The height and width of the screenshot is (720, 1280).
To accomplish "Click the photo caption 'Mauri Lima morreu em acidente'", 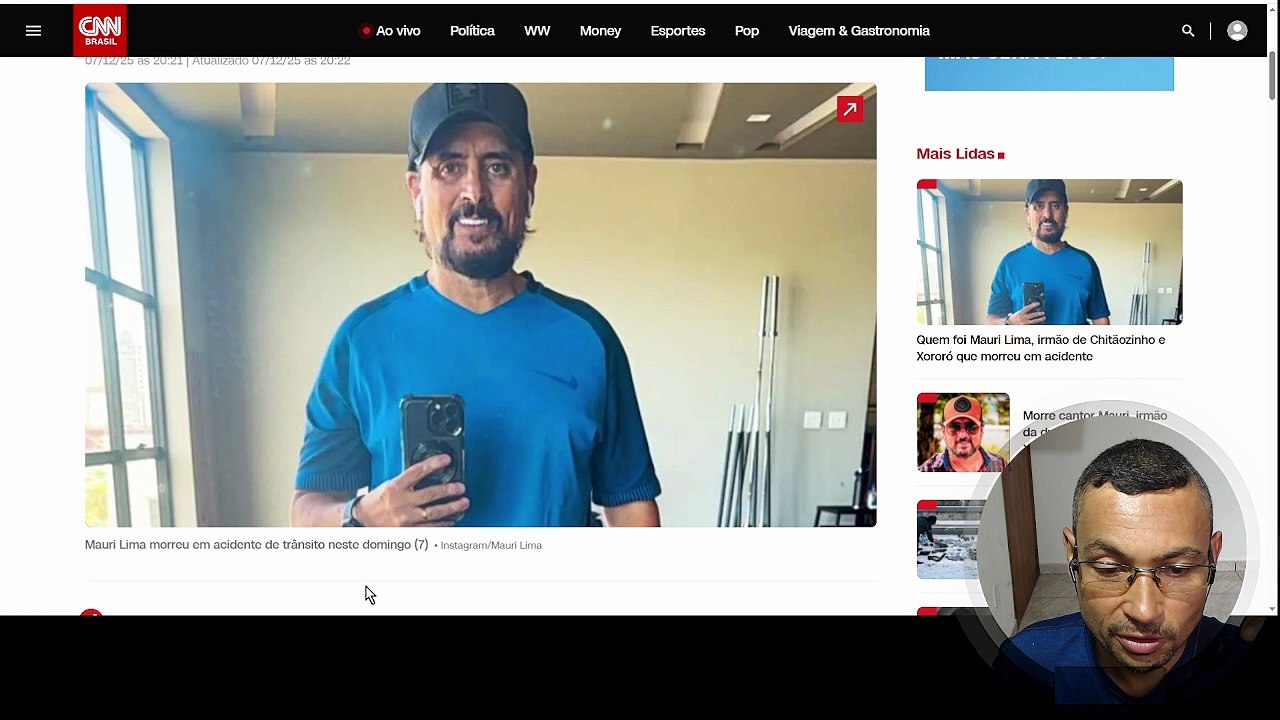I will pos(256,545).
